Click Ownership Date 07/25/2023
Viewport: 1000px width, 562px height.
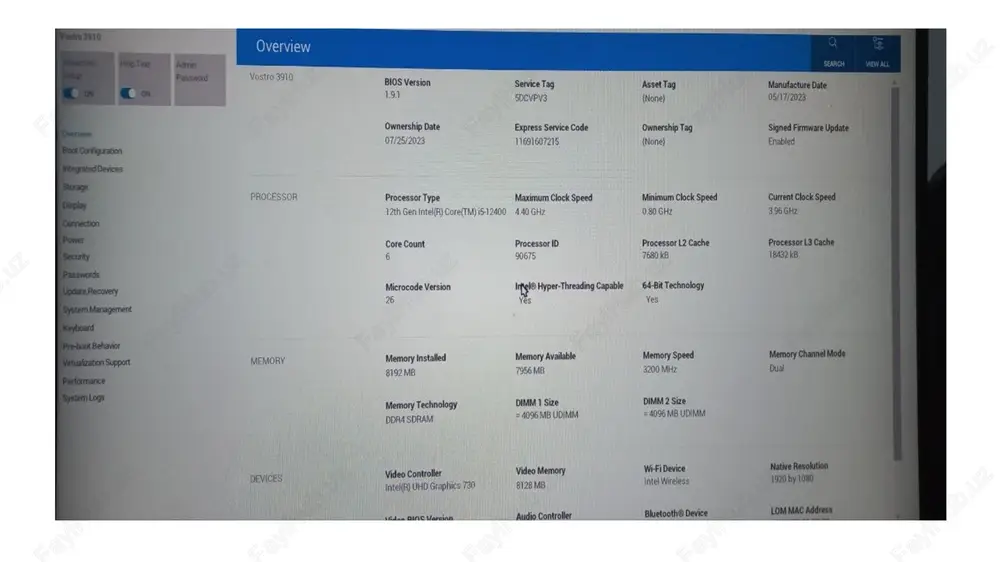pyautogui.click(x=404, y=141)
